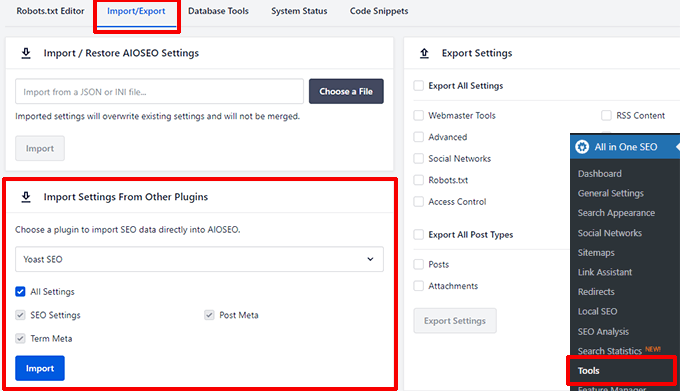Open Search Appearance in the AIOSEO menu
This screenshot has width=680, height=391.
coord(616,213)
